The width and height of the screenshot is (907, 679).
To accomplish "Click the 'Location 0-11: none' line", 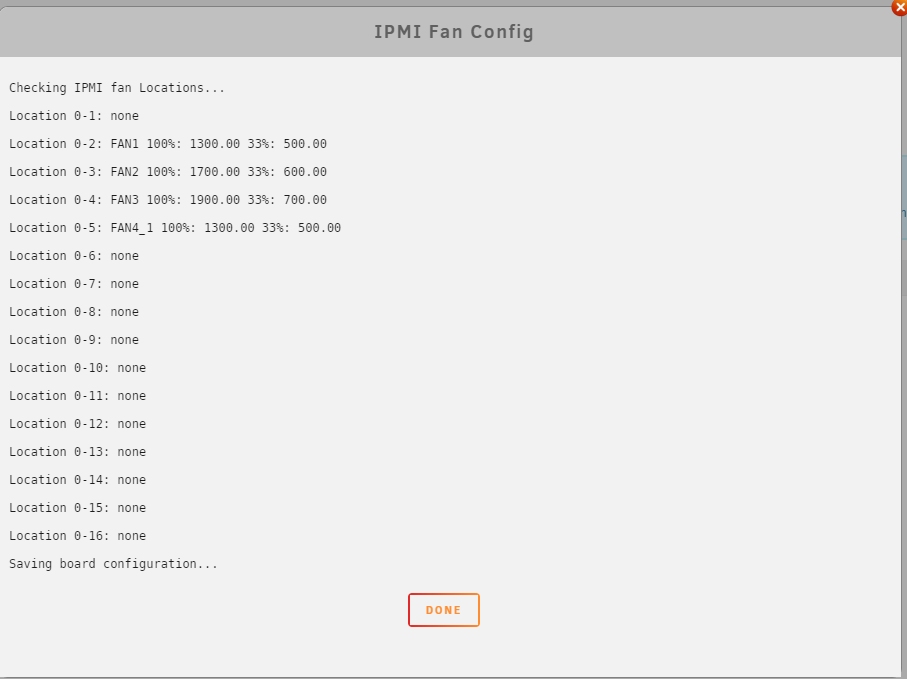I will (x=78, y=396).
